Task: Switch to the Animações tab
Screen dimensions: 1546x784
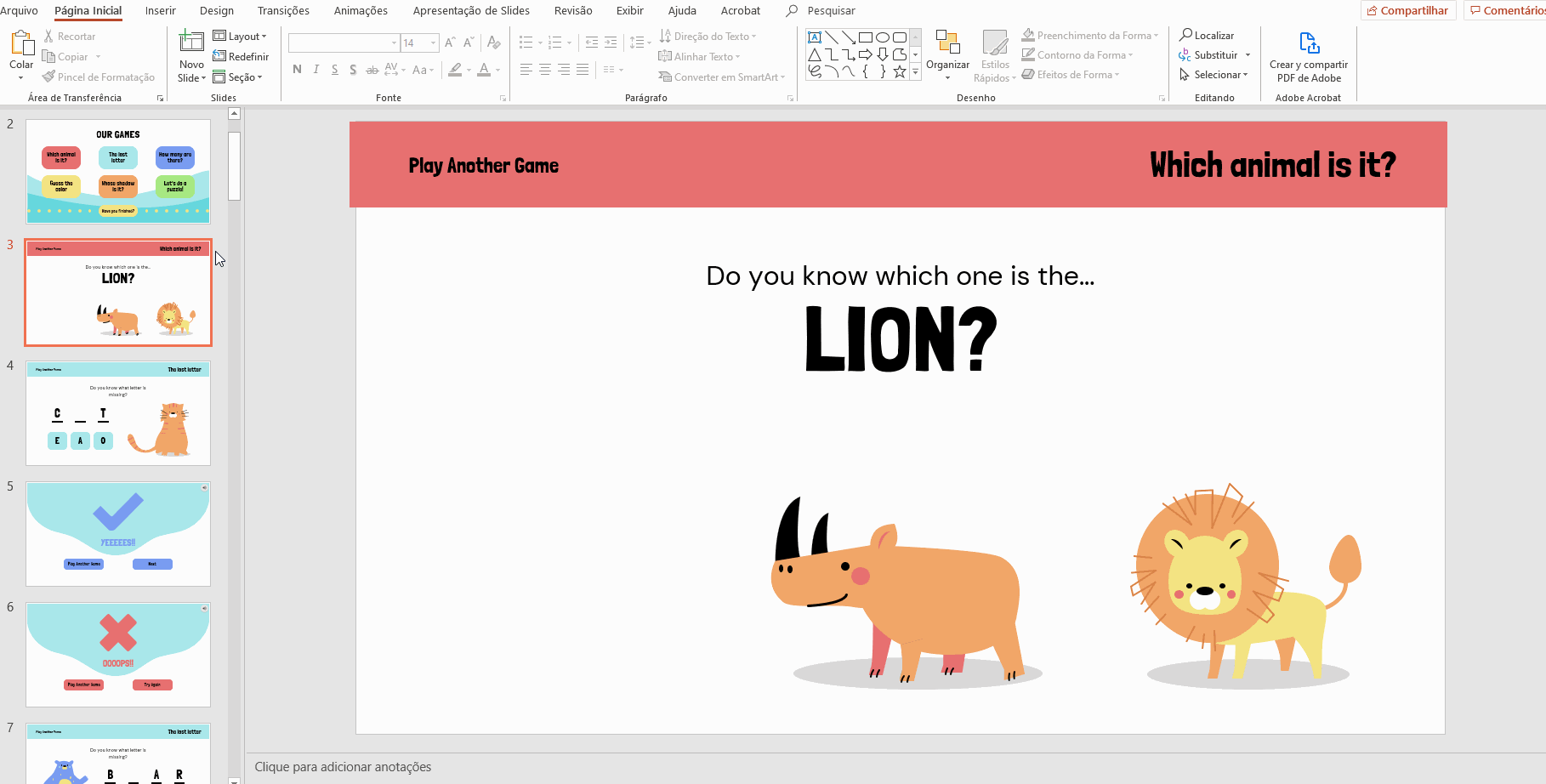Action: click(361, 10)
